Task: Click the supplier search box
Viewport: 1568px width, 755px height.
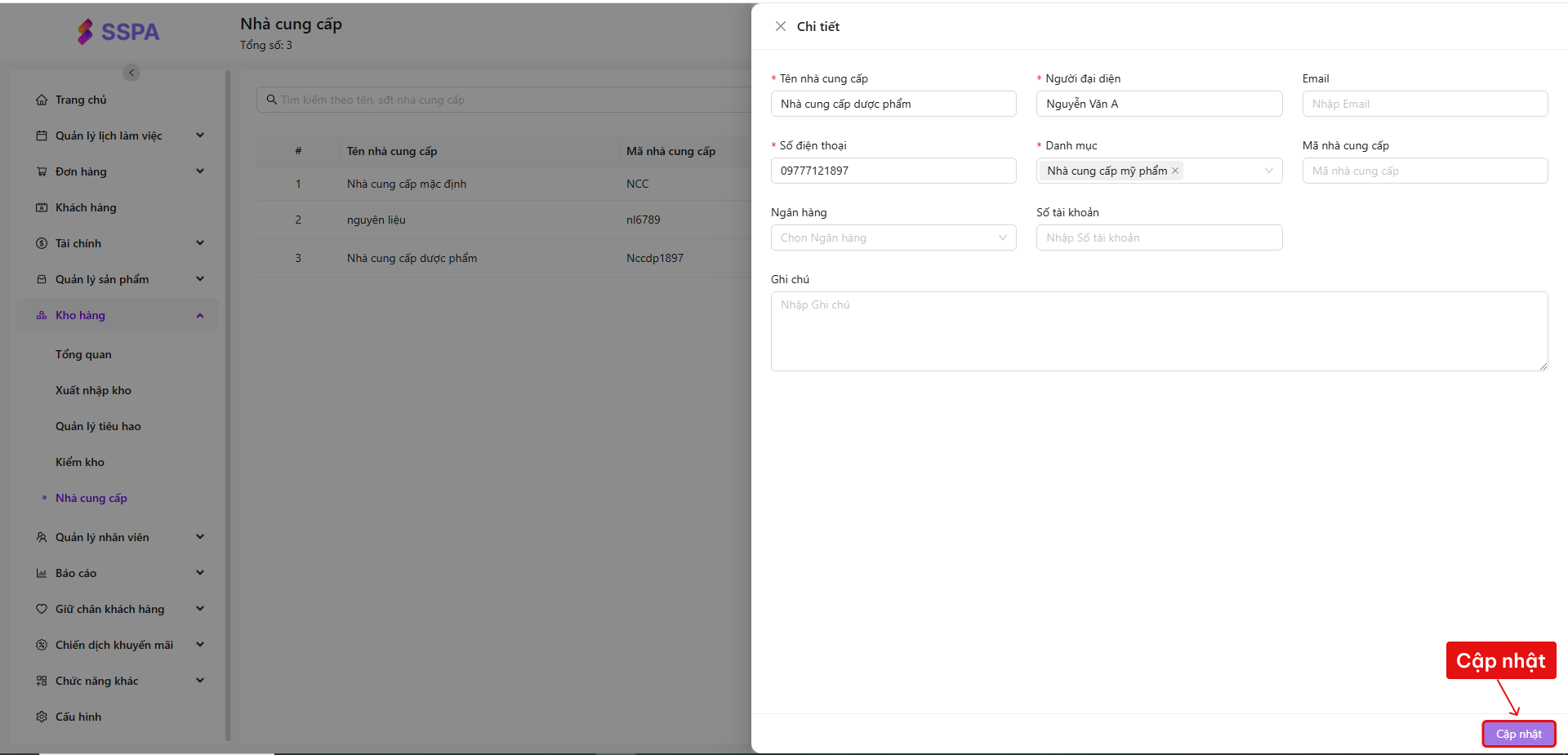Action: click(x=504, y=100)
